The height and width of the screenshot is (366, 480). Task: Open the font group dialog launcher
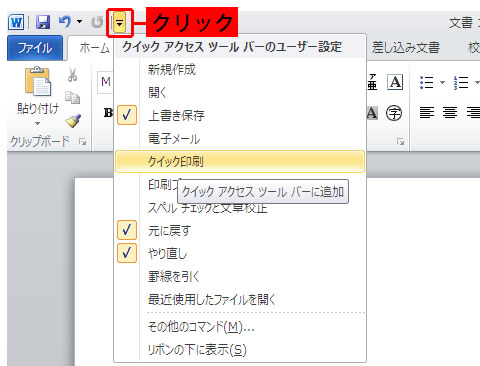click(x=400, y=142)
